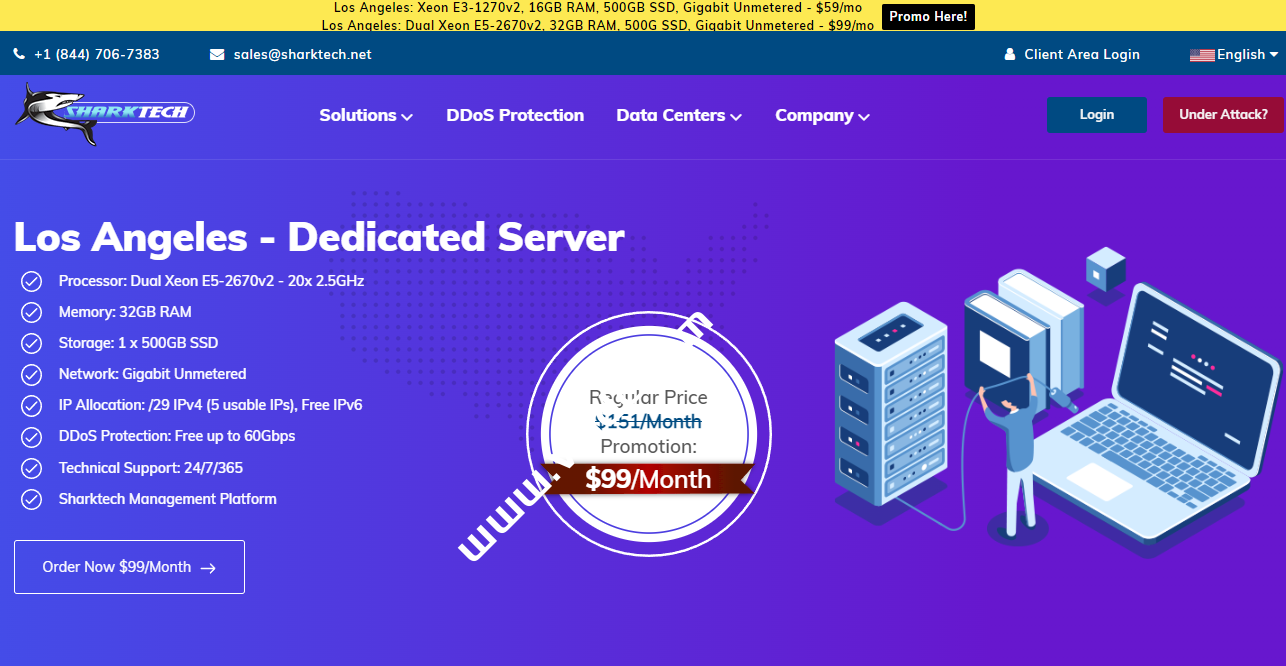1286x666 pixels.
Task: Expand the Data Centers dropdown menu
Action: (679, 116)
